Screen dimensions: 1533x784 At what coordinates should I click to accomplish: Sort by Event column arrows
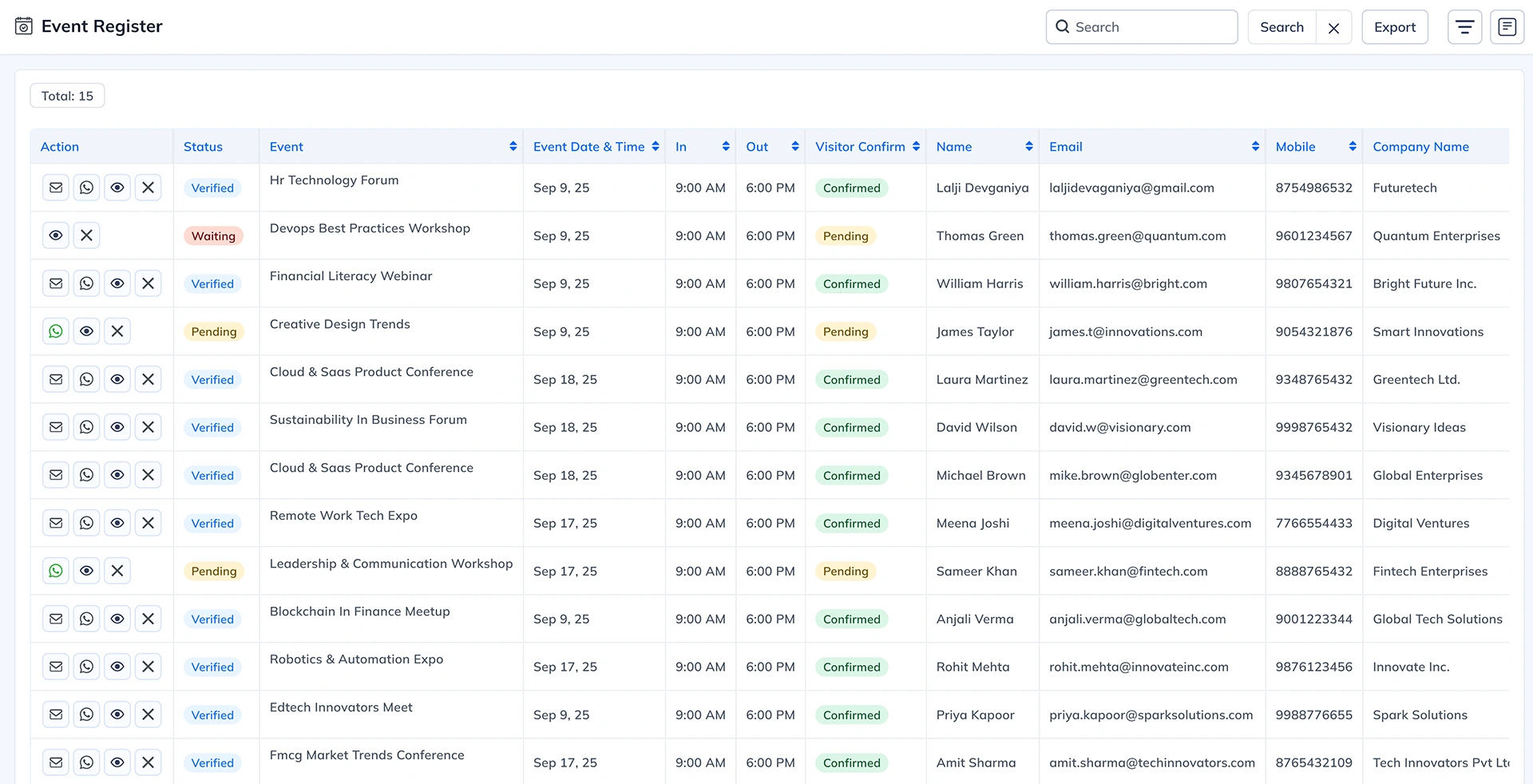click(x=513, y=147)
